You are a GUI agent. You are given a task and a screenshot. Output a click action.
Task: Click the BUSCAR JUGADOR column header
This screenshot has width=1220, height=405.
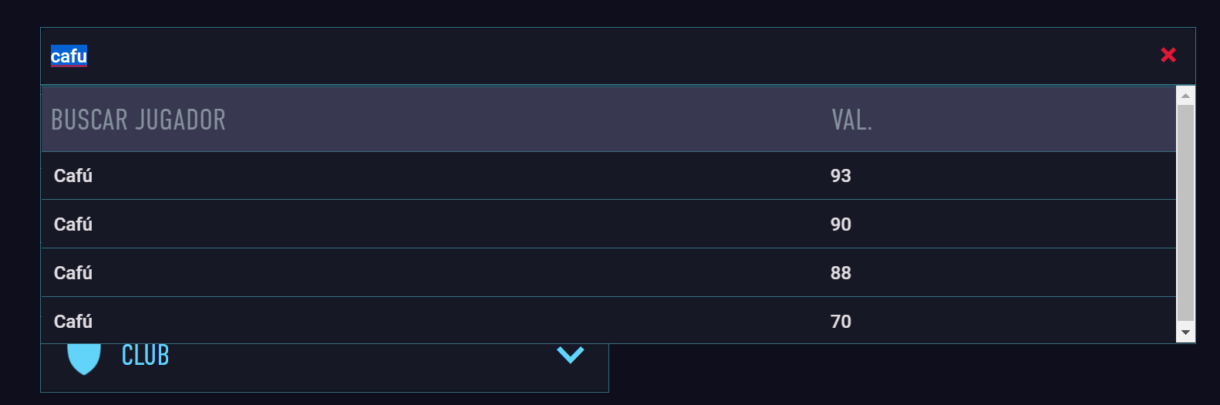pyautogui.click(x=138, y=120)
